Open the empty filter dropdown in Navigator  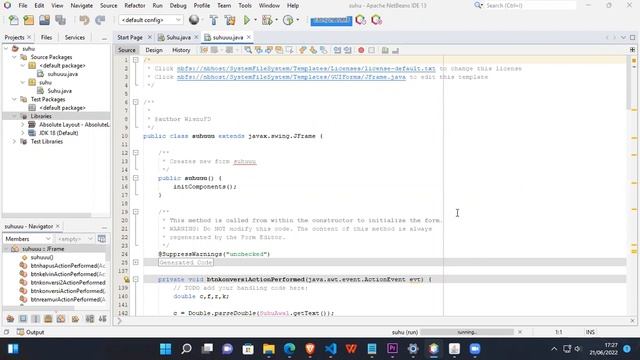[x=75, y=239]
